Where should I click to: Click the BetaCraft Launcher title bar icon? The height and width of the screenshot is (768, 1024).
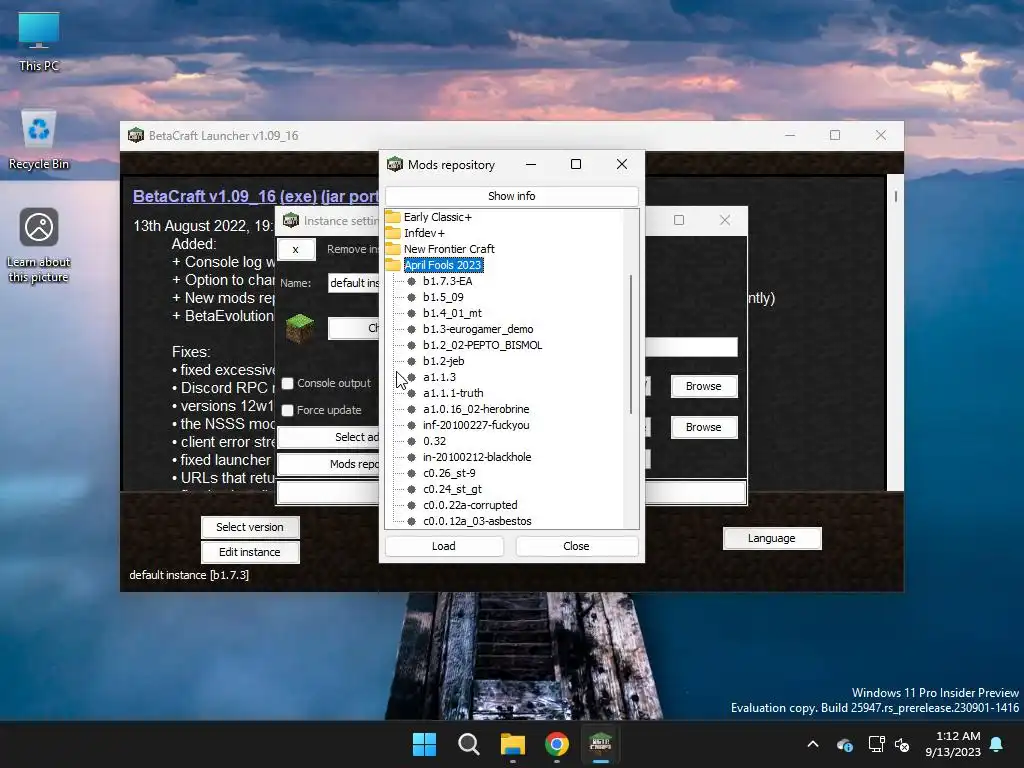pyautogui.click(x=136, y=135)
